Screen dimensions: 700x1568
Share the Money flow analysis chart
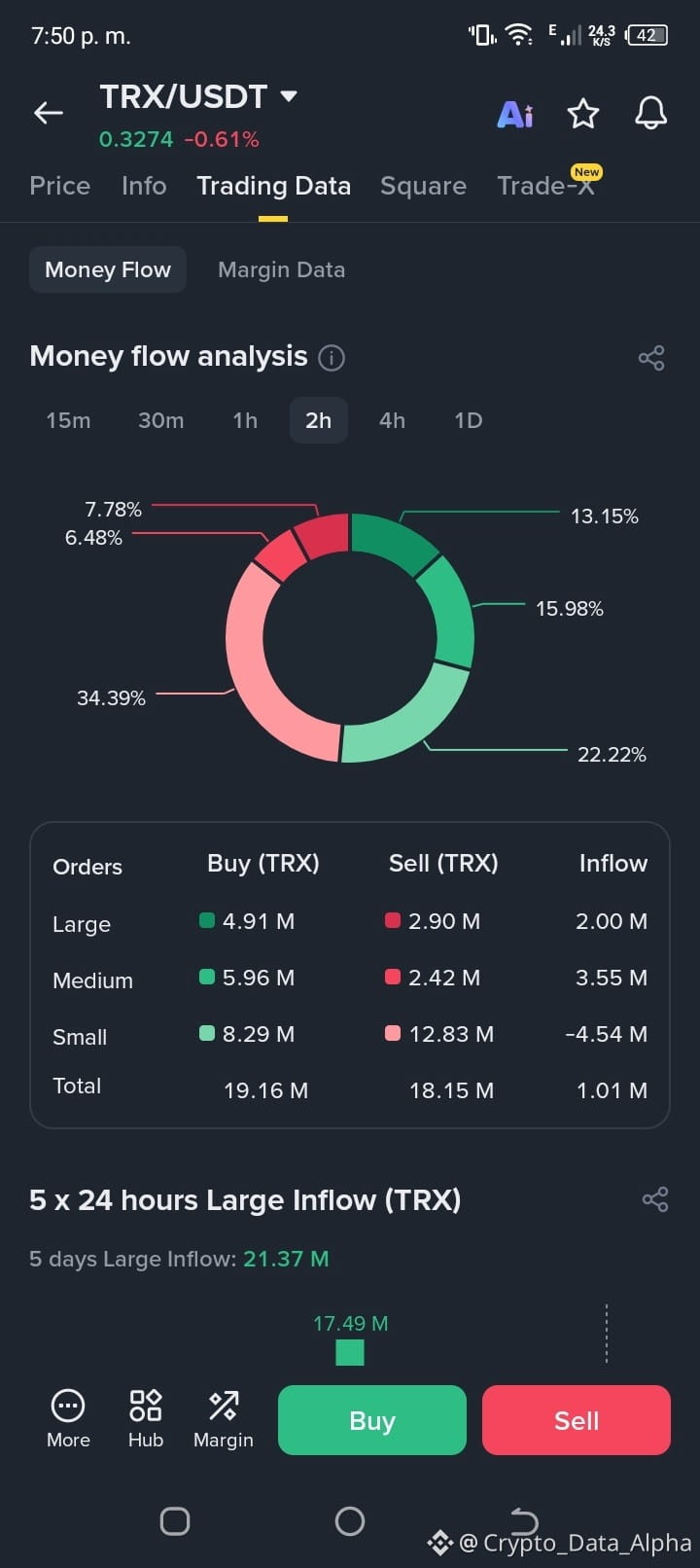[651, 358]
